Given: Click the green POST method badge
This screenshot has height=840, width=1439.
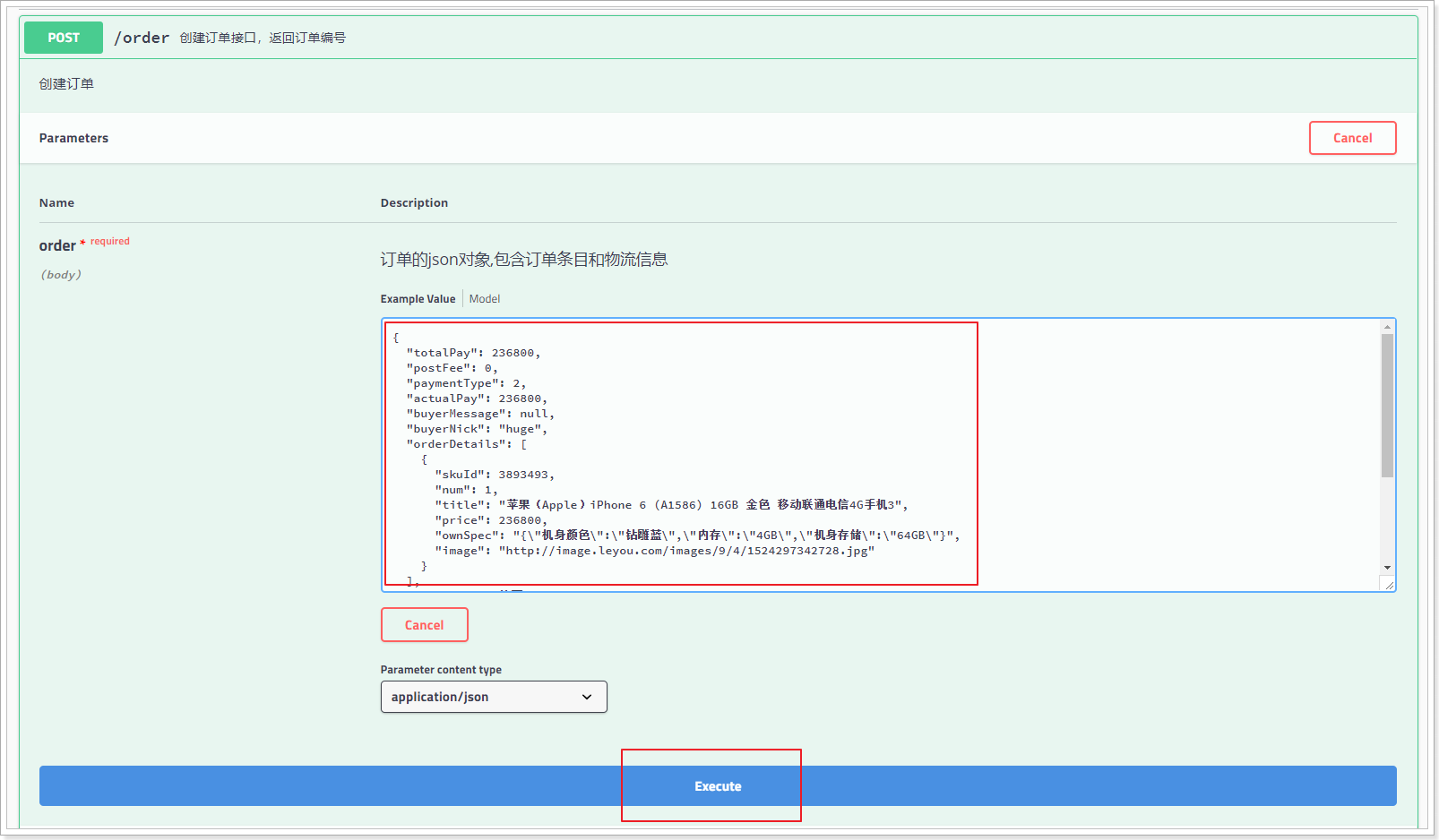Looking at the screenshot, I should [64, 38].
